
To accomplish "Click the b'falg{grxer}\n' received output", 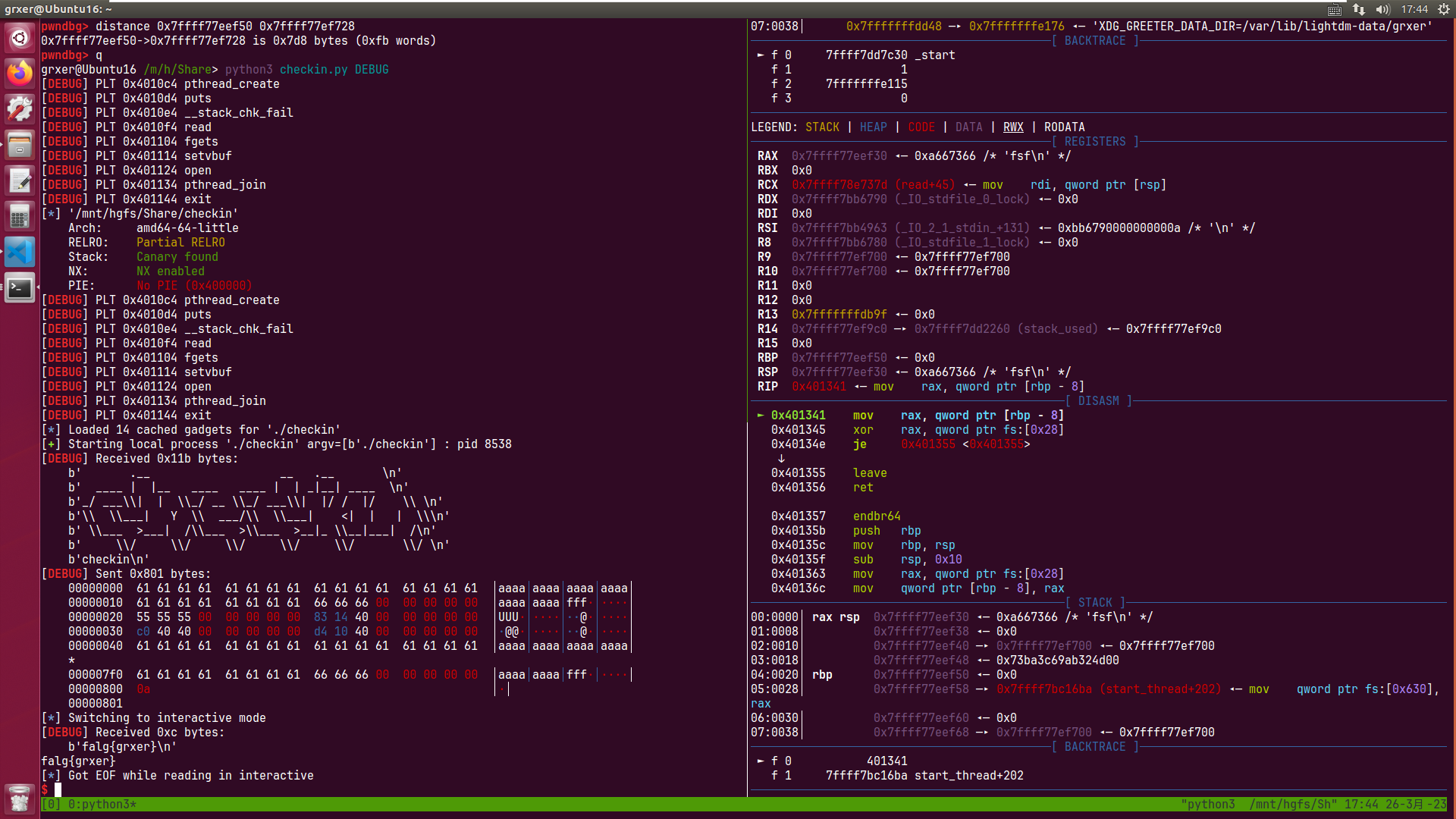I will click(122, 747).
